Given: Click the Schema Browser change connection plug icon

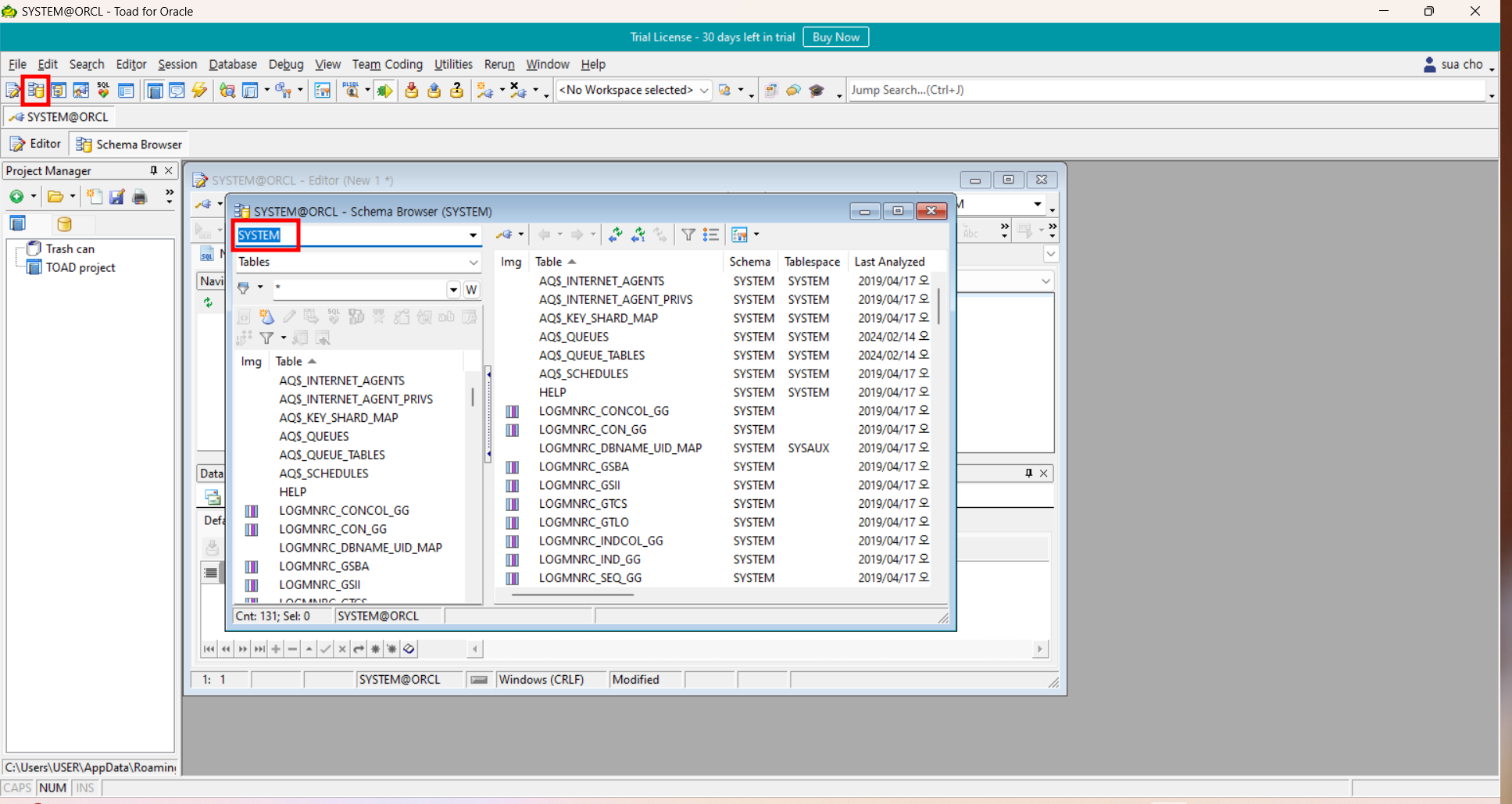Looking at the screenshot, I should click(x=504, y=234).
